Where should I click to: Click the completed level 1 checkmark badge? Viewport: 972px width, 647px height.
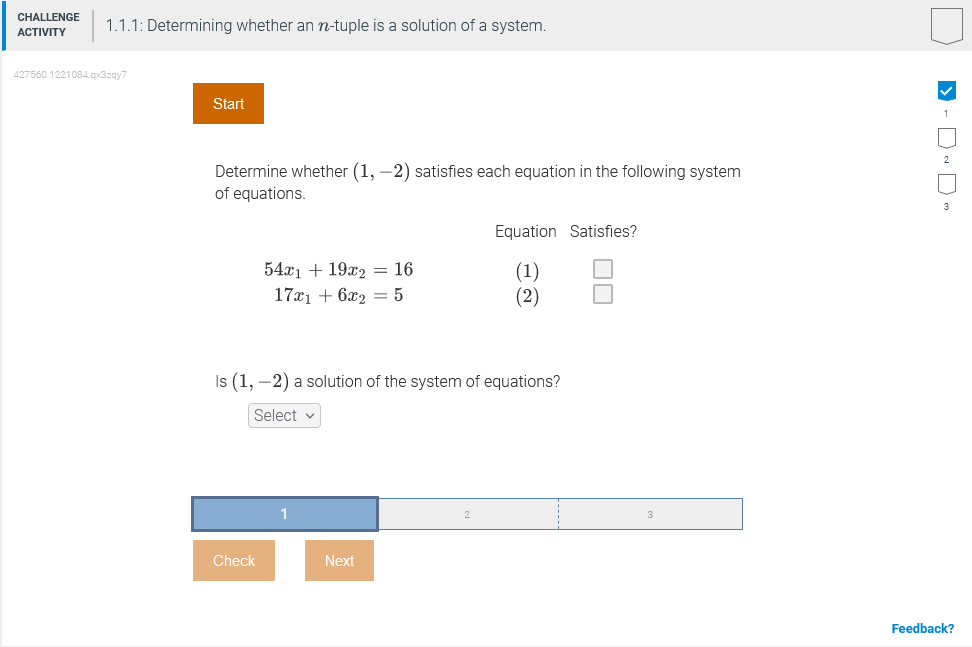click(x=946, y=90)
